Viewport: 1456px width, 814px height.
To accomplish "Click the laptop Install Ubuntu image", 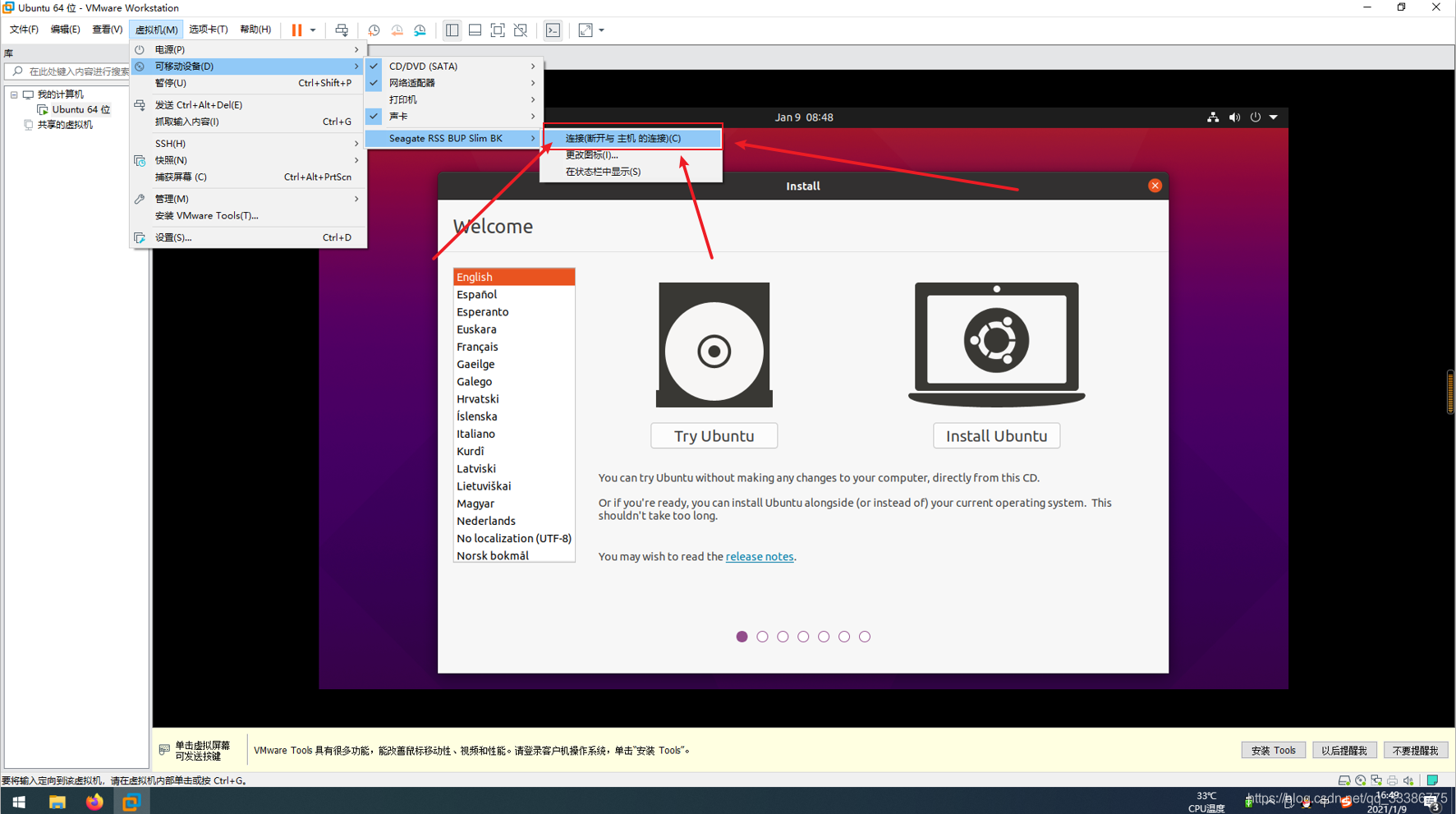I will point(996,345).
